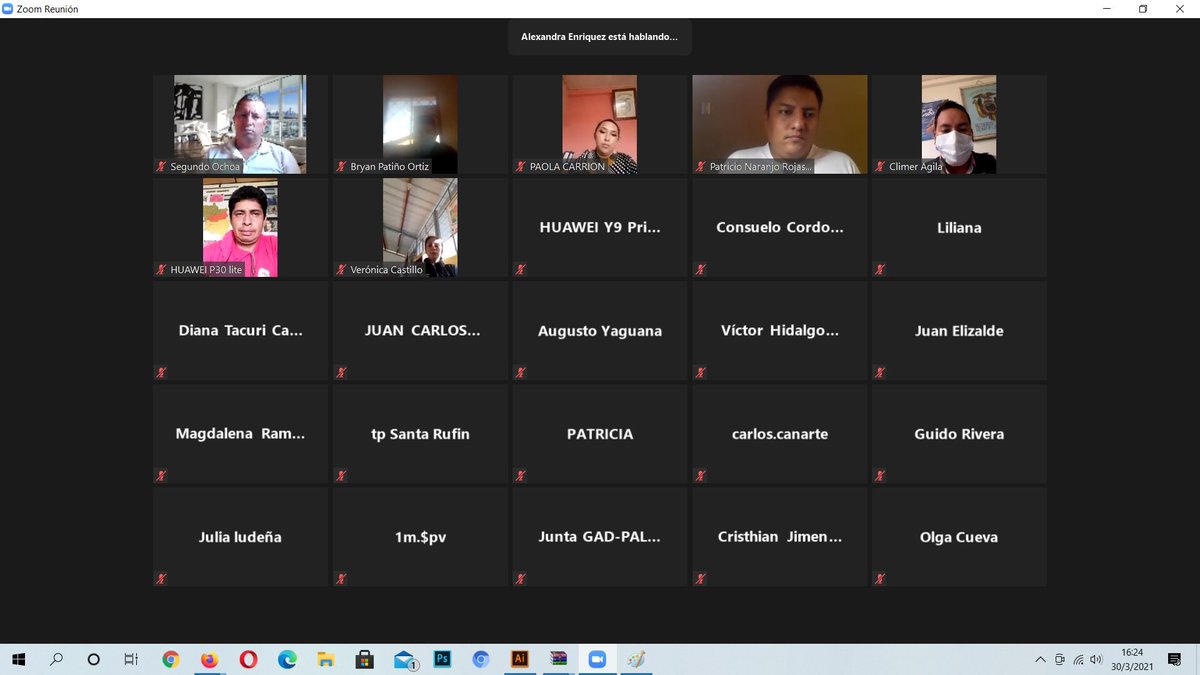Viewport: 1200px width, 675px height.
Task: Click the 'Liliana' participant name
Action: pos(959,227)
